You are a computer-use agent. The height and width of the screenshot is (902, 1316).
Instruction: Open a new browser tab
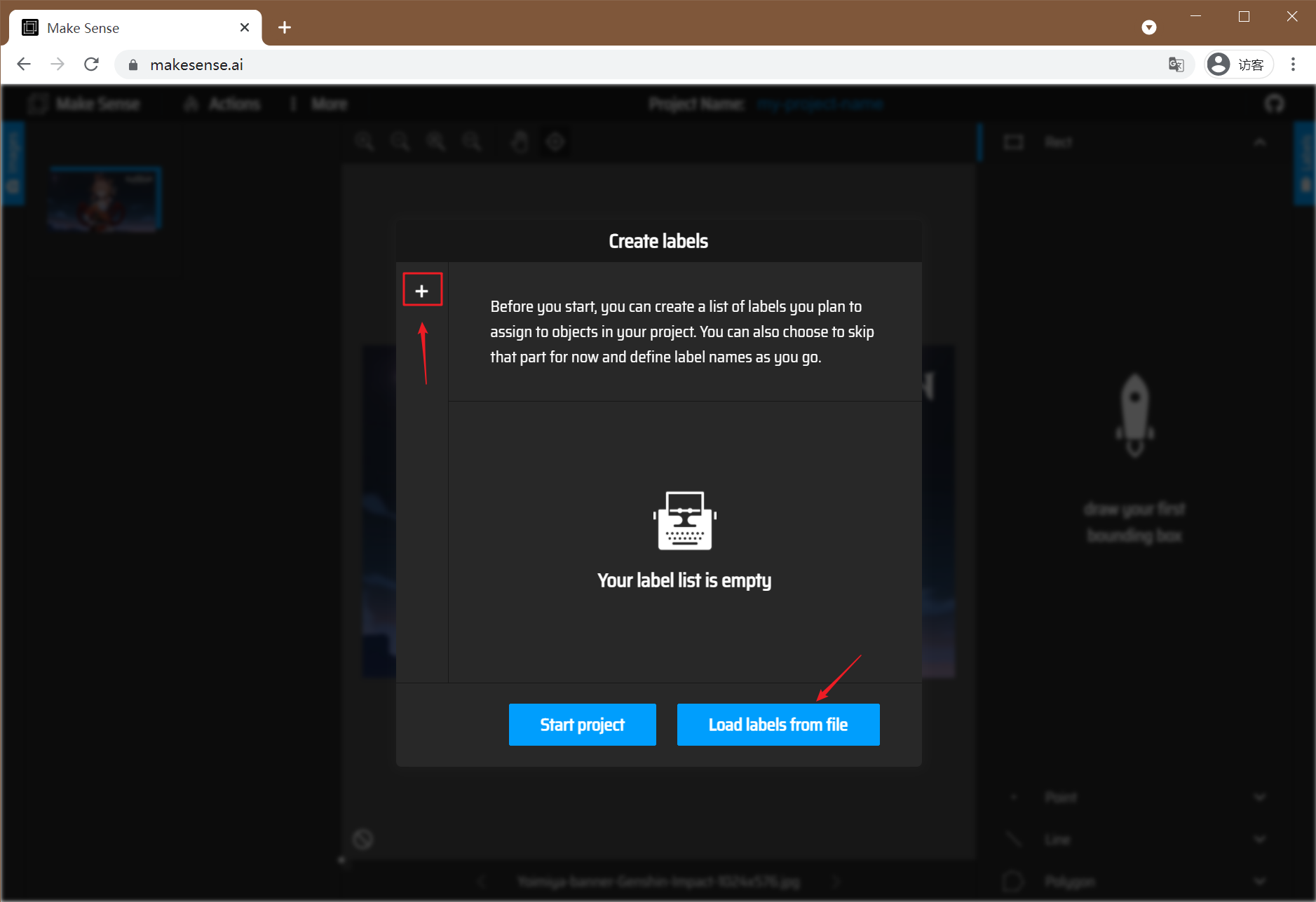click(285, 27)
